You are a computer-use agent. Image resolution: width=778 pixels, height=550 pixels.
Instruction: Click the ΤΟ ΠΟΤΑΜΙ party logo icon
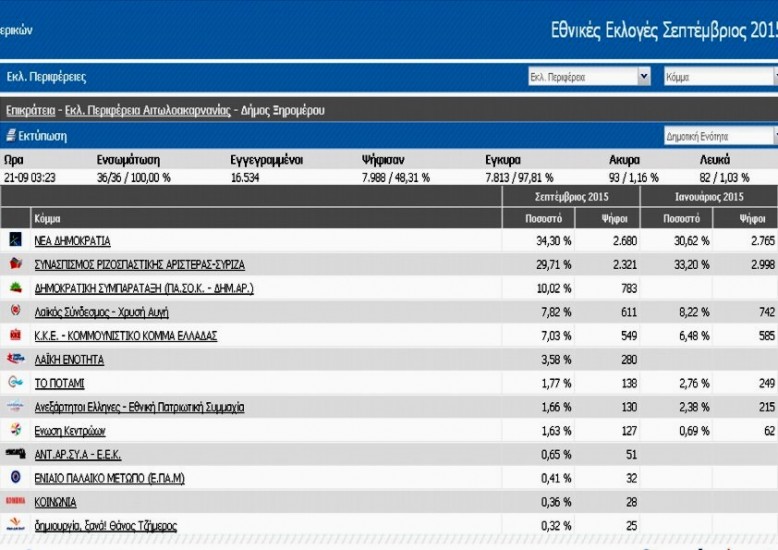(15, 382)
